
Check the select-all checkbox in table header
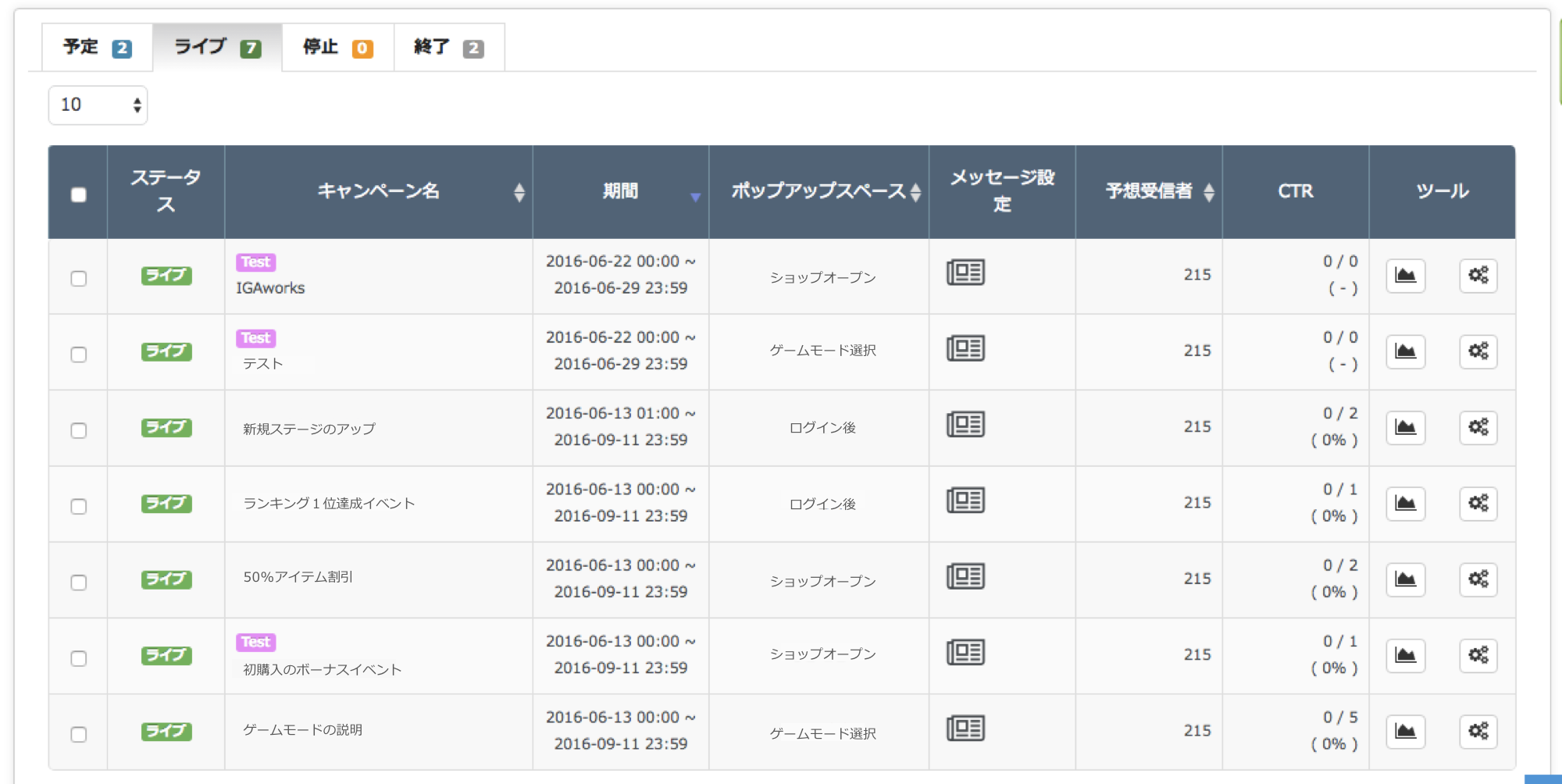(79, 194)
